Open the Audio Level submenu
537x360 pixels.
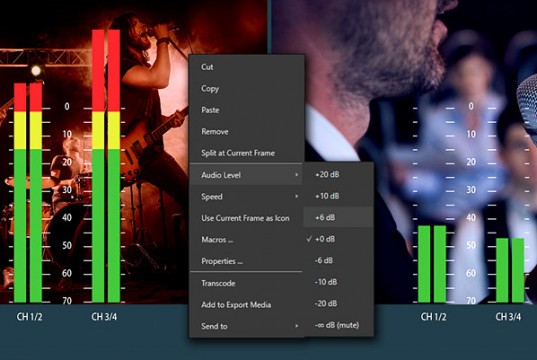tap(246, 175)
